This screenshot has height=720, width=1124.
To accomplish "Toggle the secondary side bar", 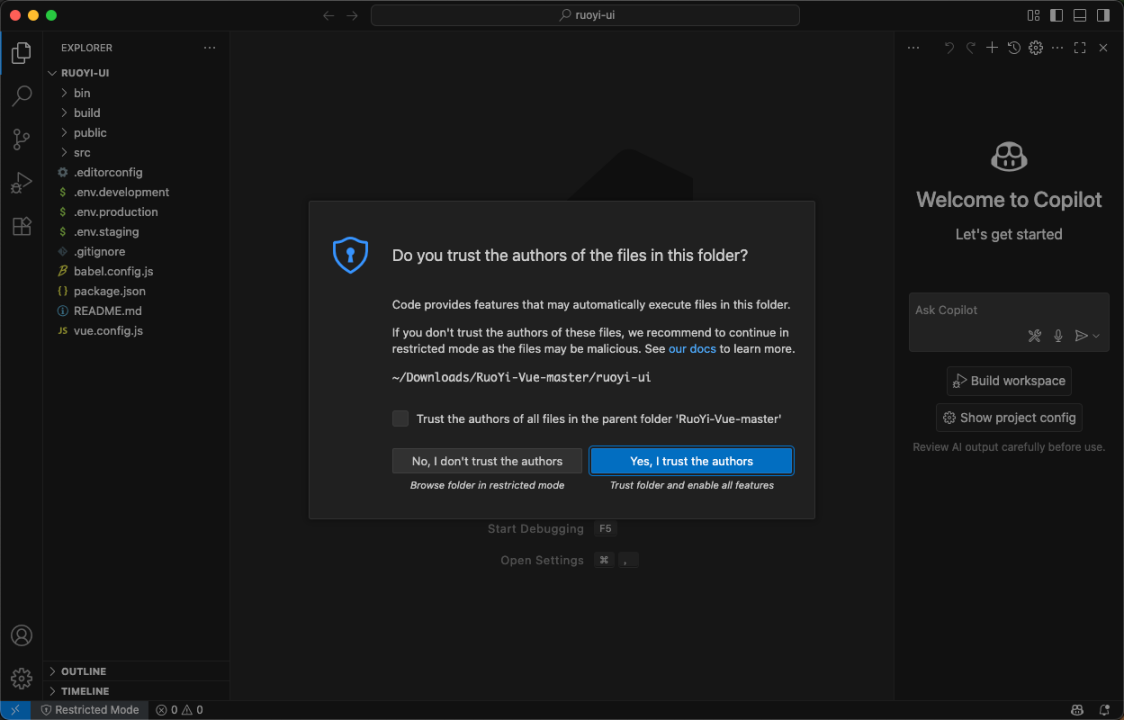I will (x=1103, y=15).
